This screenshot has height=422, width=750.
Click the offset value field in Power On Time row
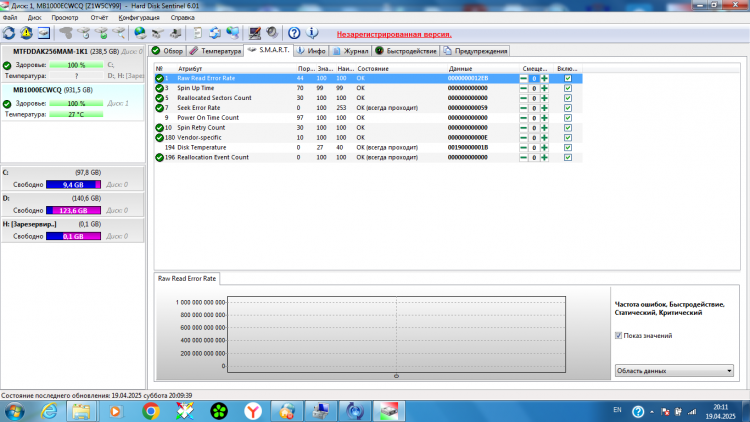click(x=534, y=118)
